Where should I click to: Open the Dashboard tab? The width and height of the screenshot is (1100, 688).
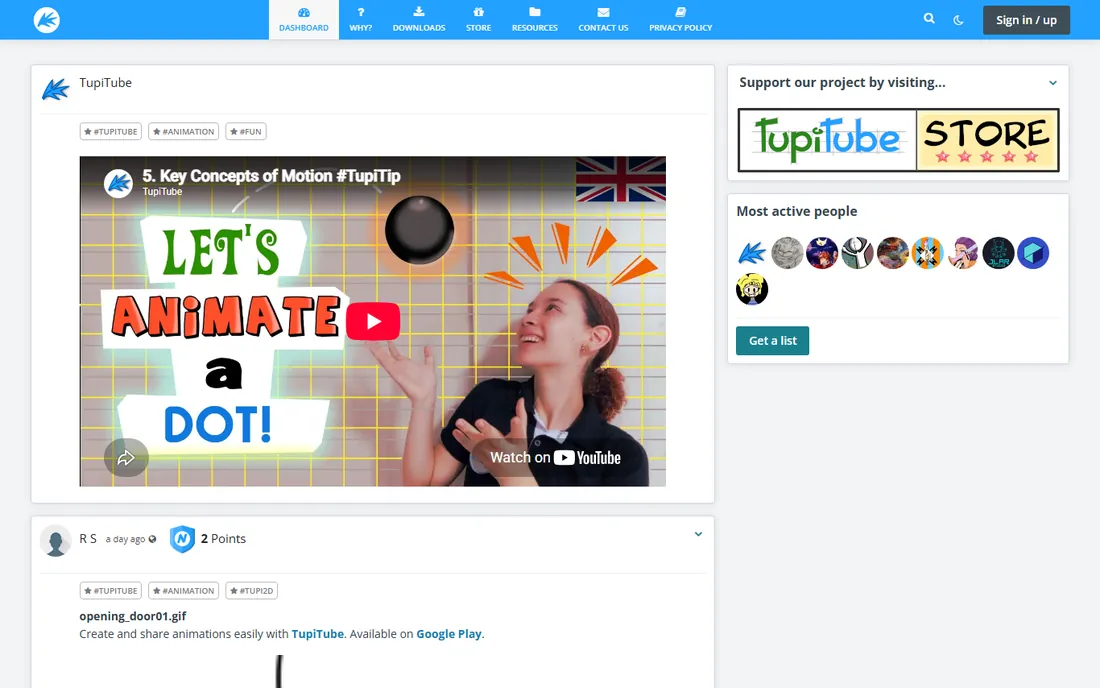(304, 20)
